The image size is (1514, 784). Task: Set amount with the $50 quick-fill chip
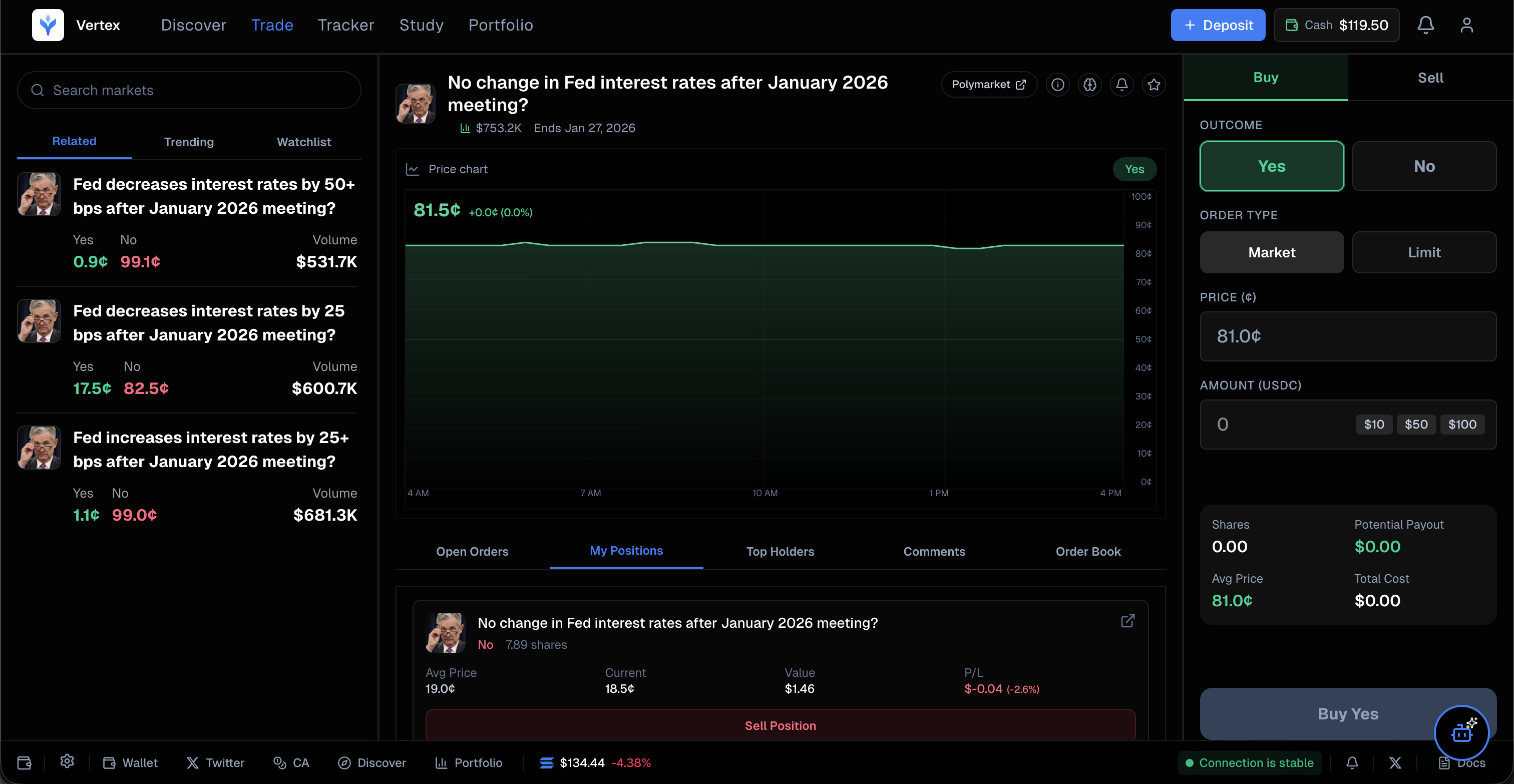click(1416, 424)
